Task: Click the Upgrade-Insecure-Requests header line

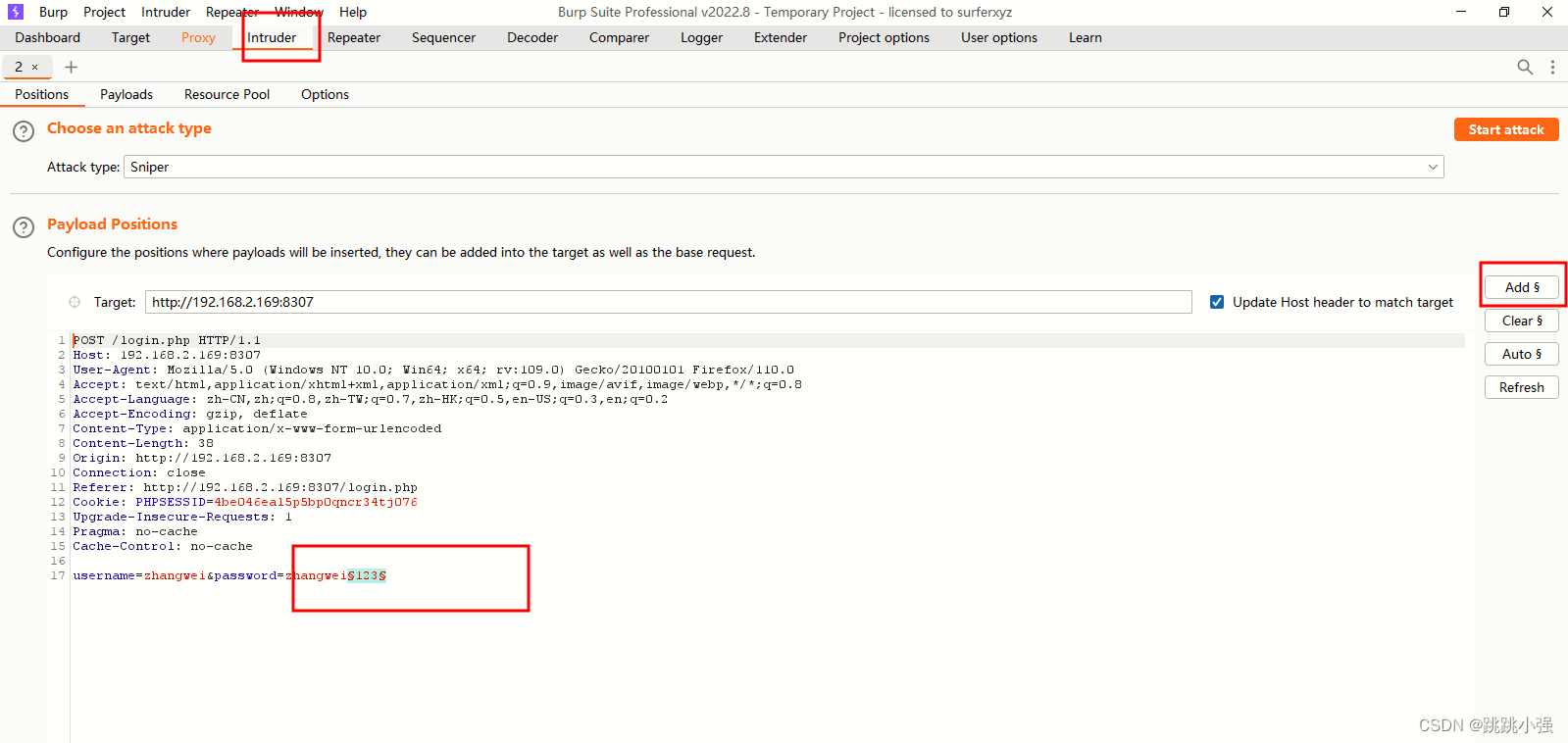Action: point(182,517)
